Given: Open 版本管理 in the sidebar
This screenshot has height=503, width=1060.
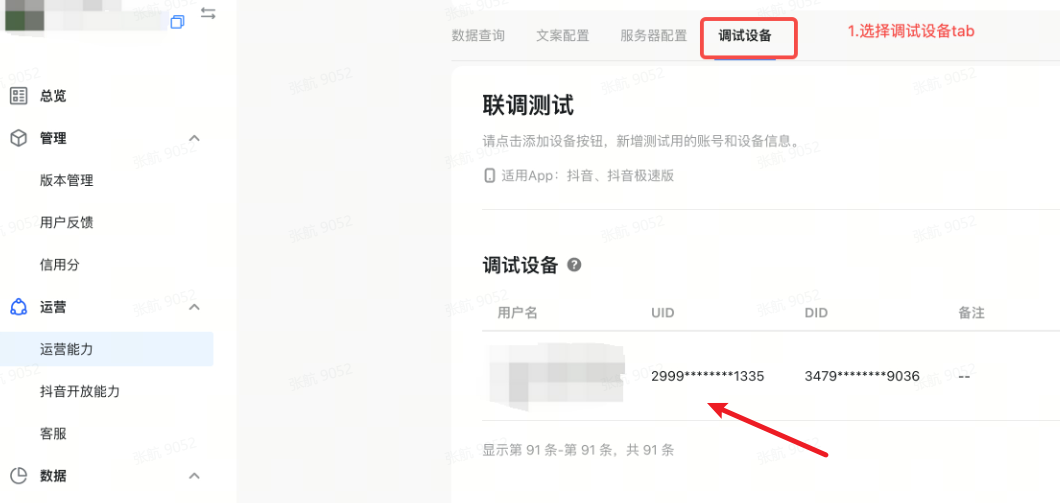Looking at the screenshot, I should [x=66, y=181].
